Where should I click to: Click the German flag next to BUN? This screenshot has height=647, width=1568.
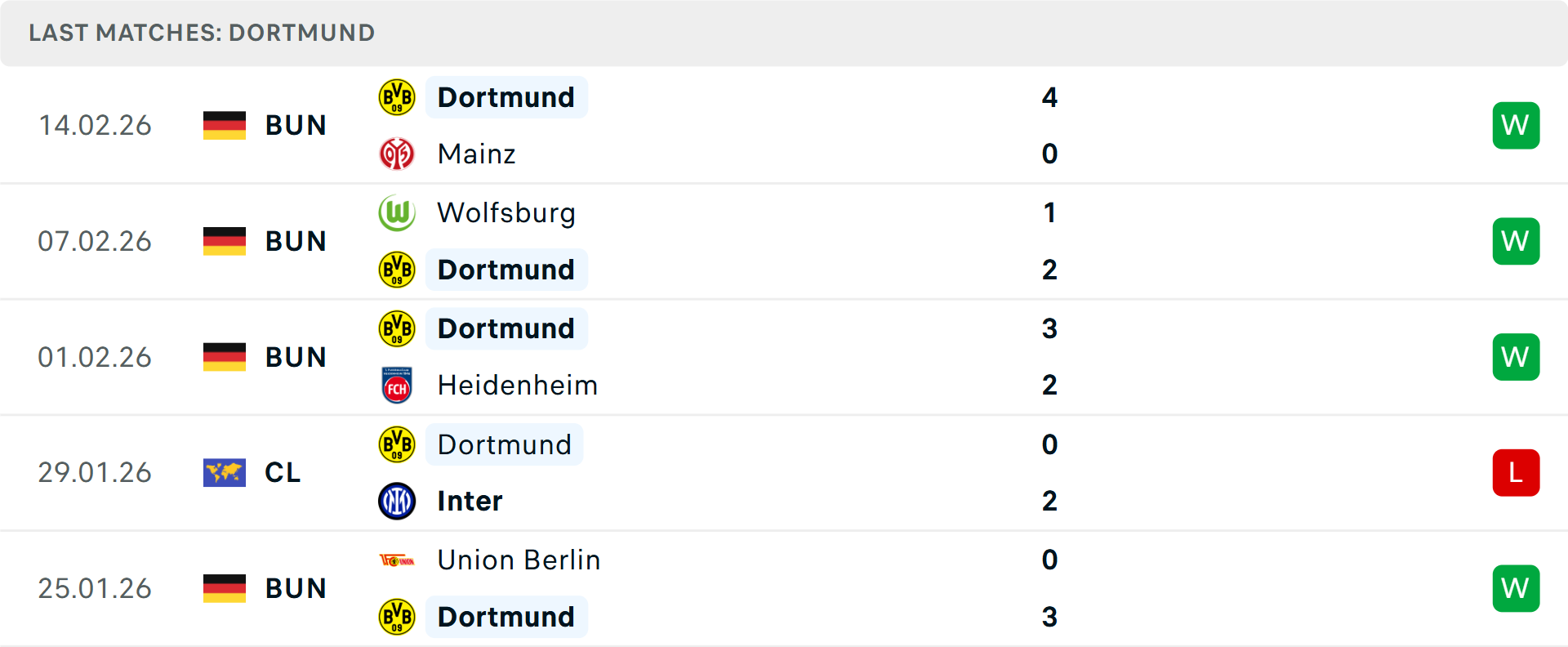[224, 125]
